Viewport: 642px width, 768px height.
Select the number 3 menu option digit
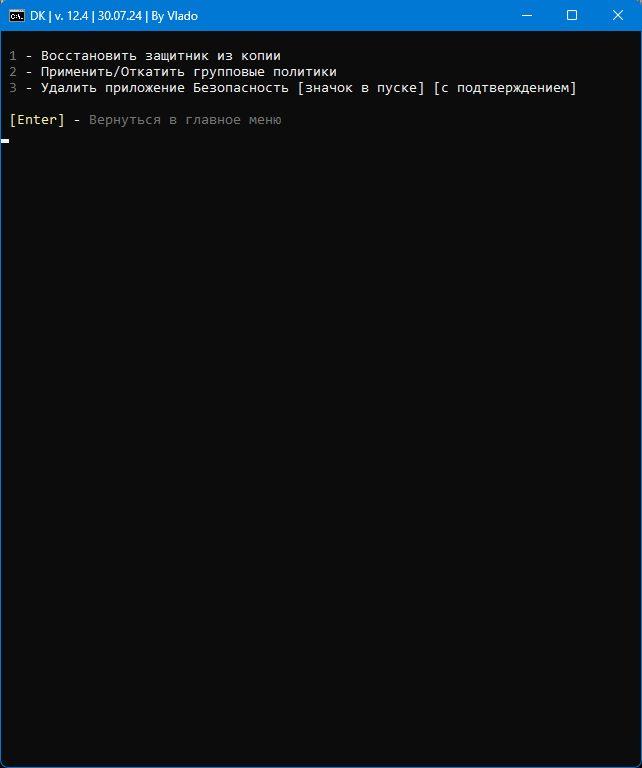pos(13,88)
